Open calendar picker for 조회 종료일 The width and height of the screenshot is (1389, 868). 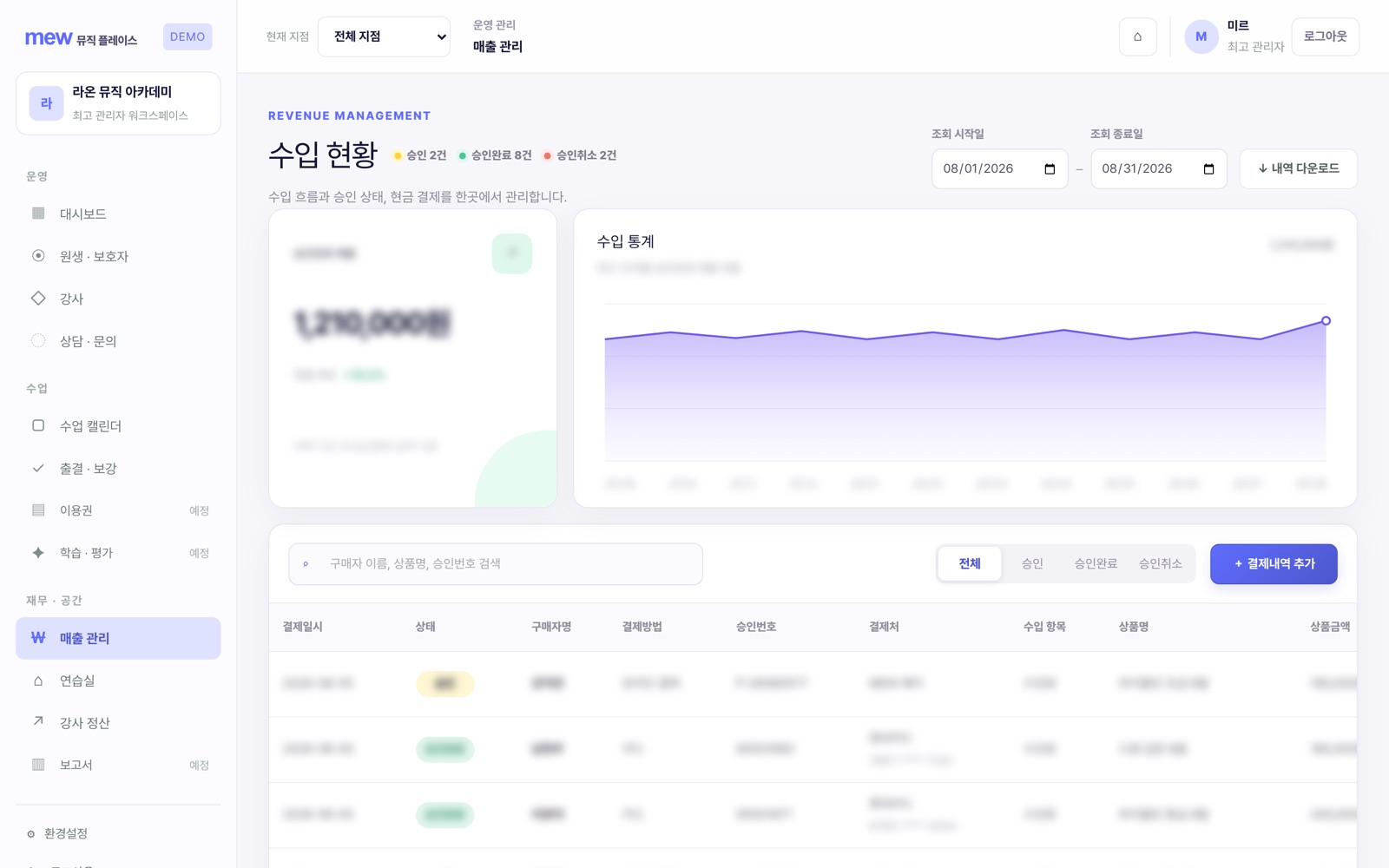click(x=1208, y=169)
